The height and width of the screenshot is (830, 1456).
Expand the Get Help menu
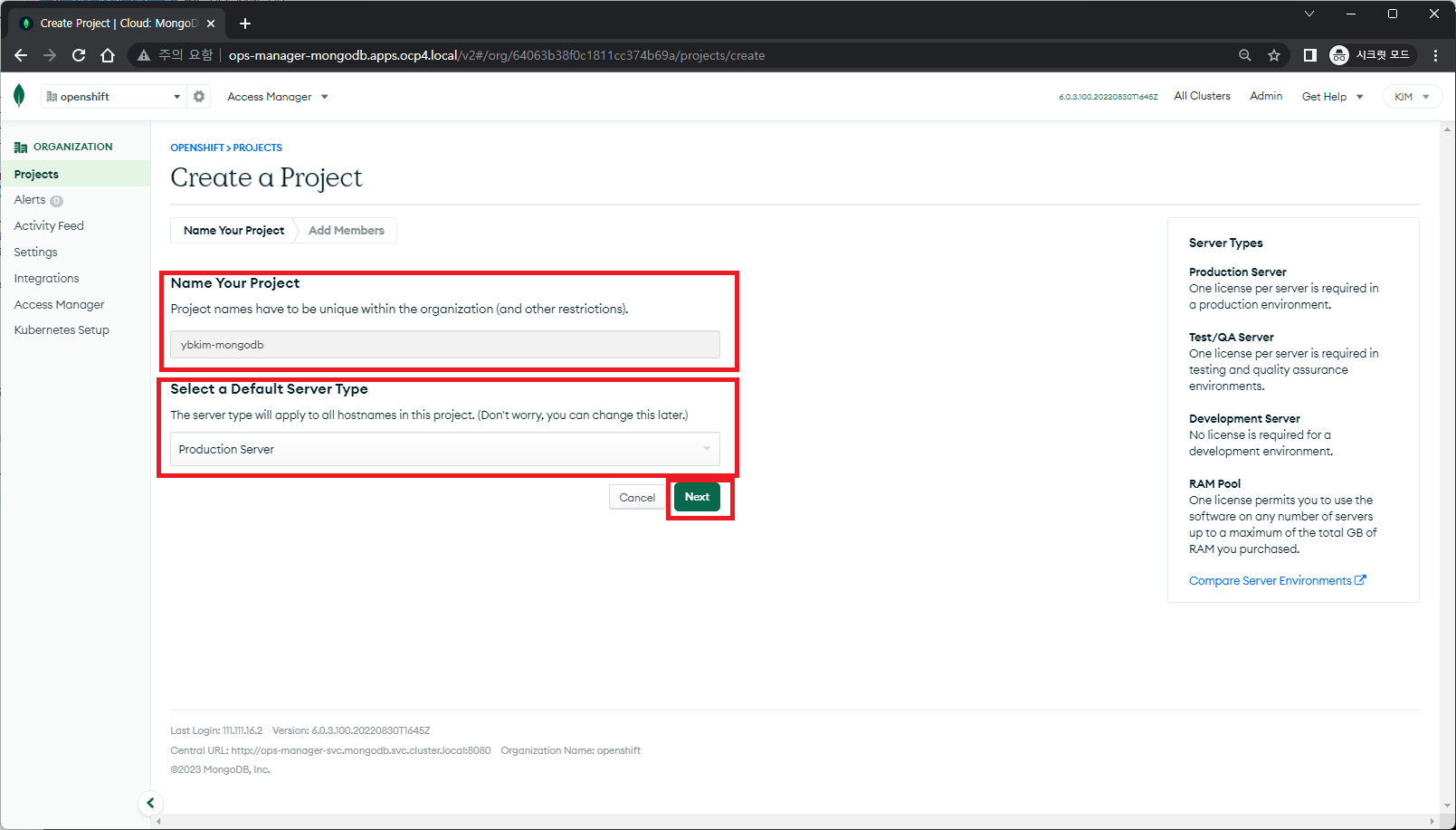point(1332,97)
